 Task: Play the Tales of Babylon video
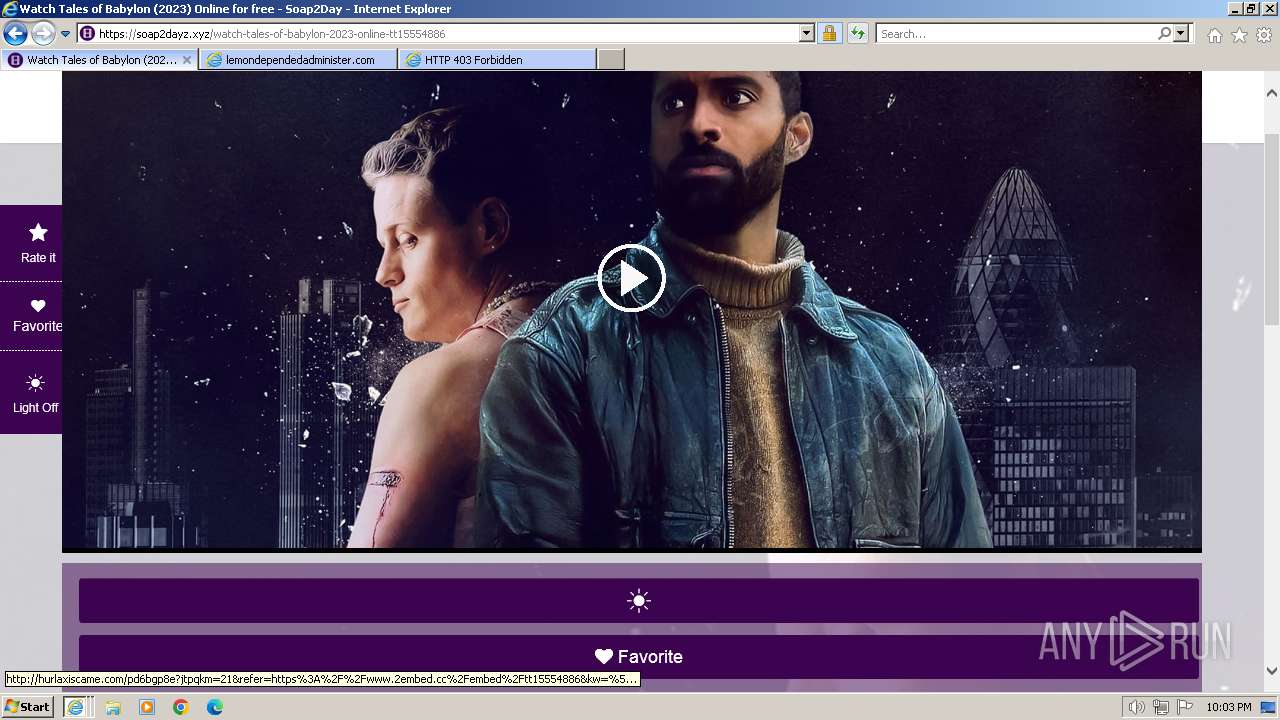[x=631, y=278]
